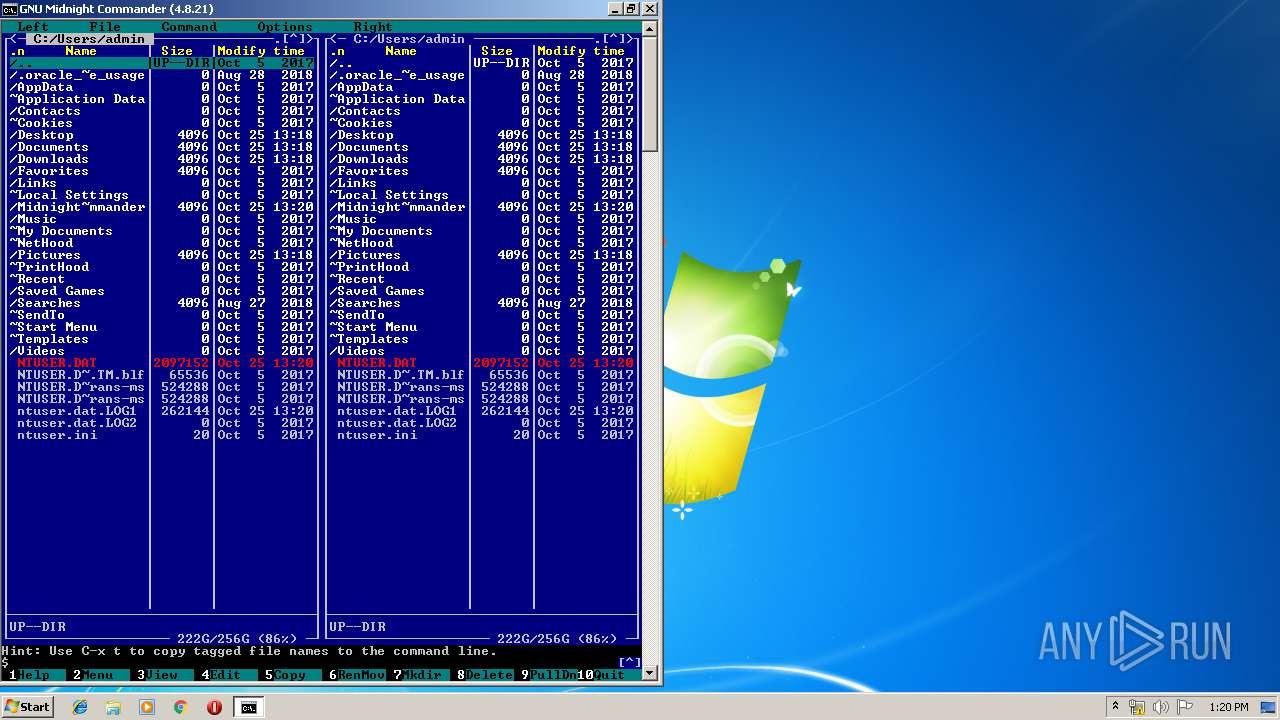Open Windows Media Player from taskbar
The width and height of the screenshot is (1280, 720).
point(147,707)
